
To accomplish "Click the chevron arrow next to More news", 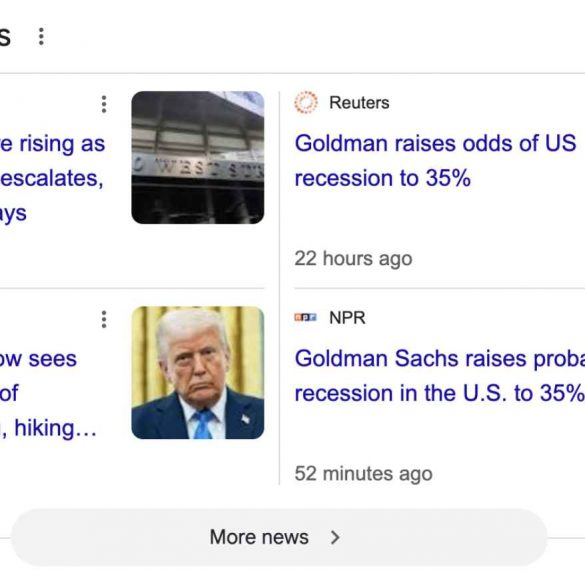I will tap(335, 537).
